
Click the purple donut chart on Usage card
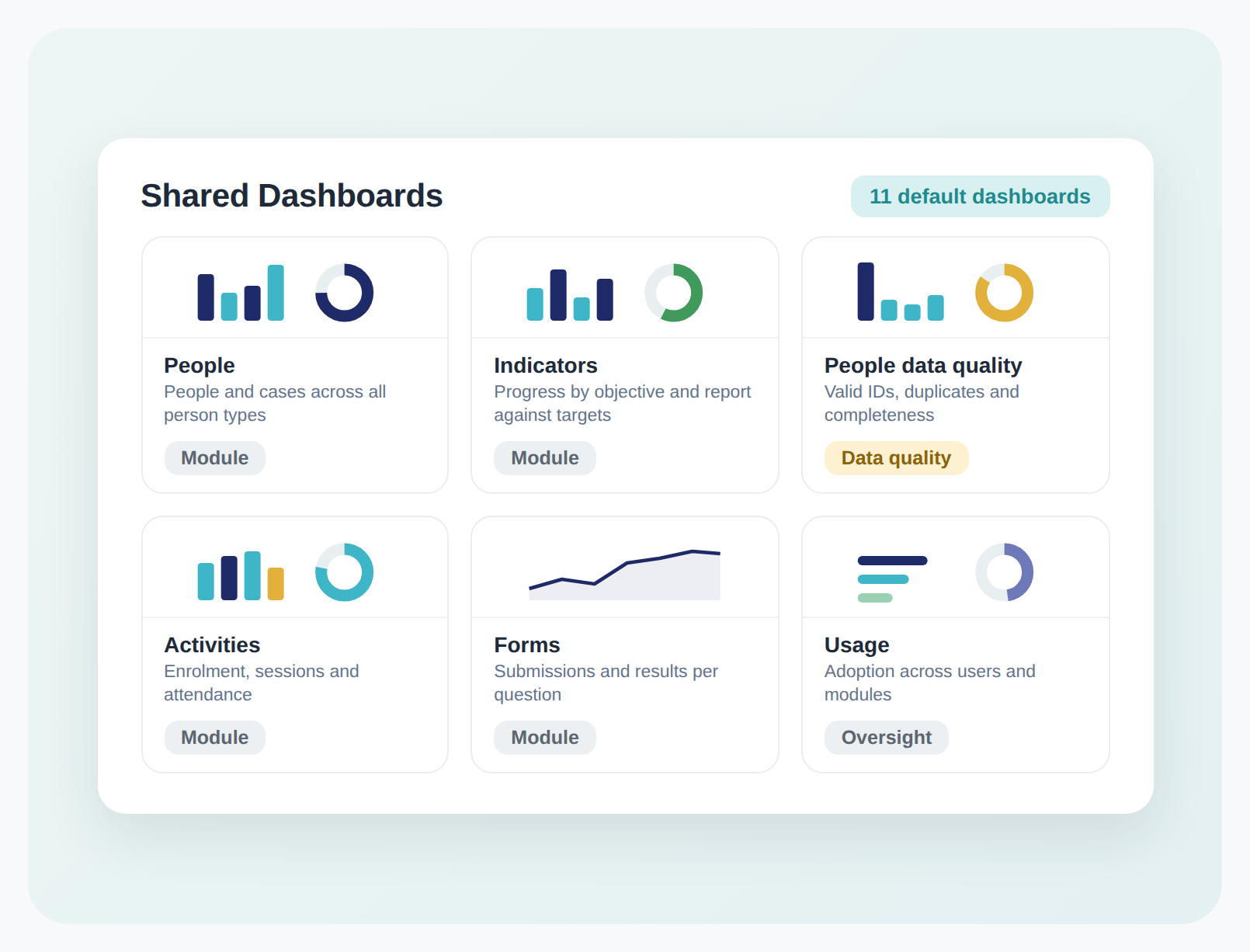point(1004,572)
